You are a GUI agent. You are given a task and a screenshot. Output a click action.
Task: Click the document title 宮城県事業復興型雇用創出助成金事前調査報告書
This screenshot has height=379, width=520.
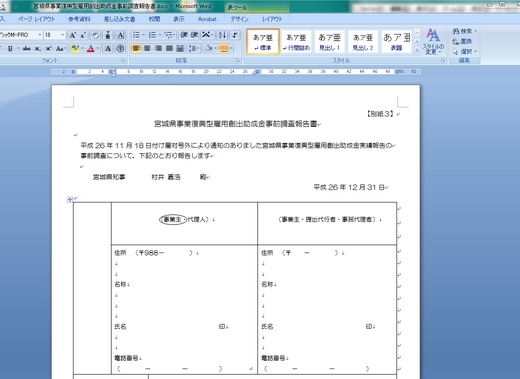click(x=235, y=124)
